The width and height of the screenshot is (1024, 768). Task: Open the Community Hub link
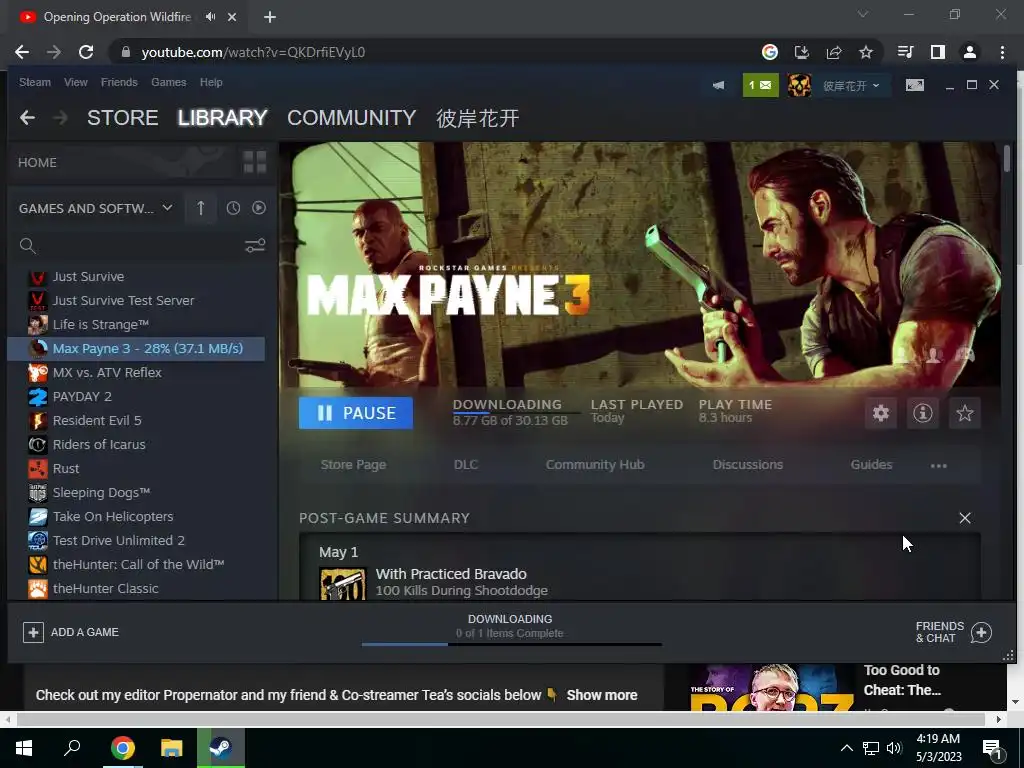595,465
